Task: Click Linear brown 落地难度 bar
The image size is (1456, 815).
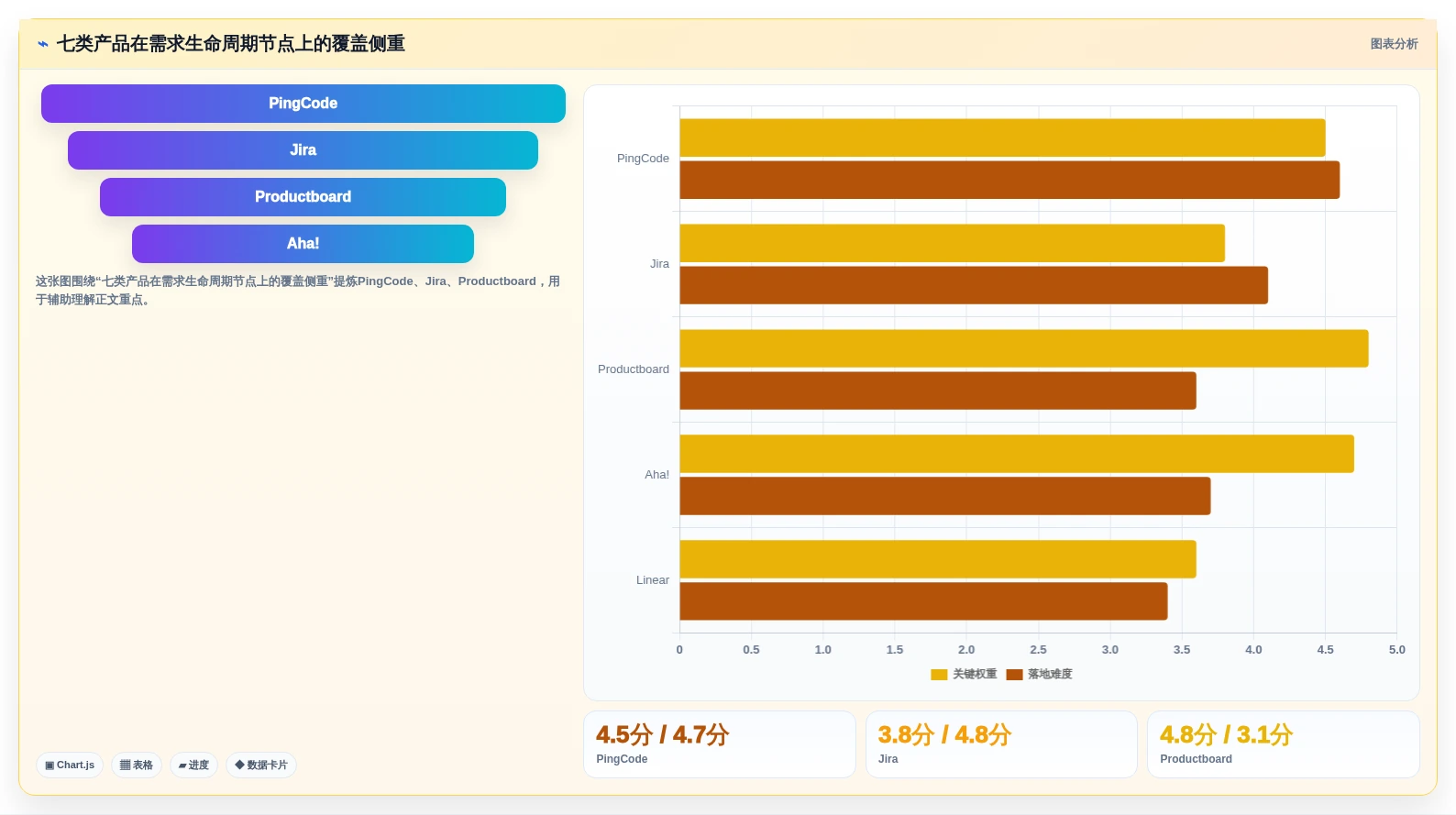Action: (x=923, y=601)
